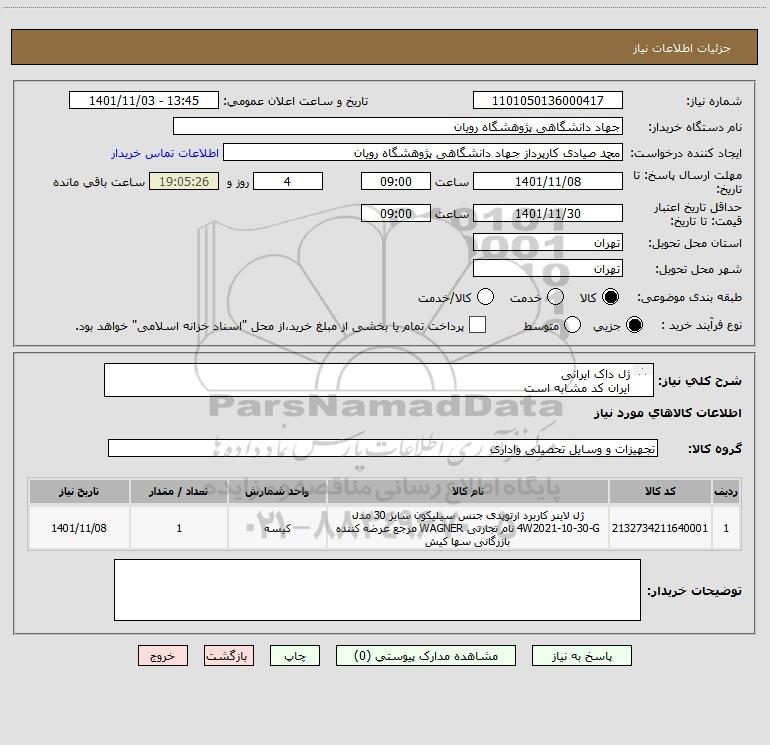This screenshot has width=770, height=745.
Task: Click the بازگشت back button
Action: [x=229, y=656]
